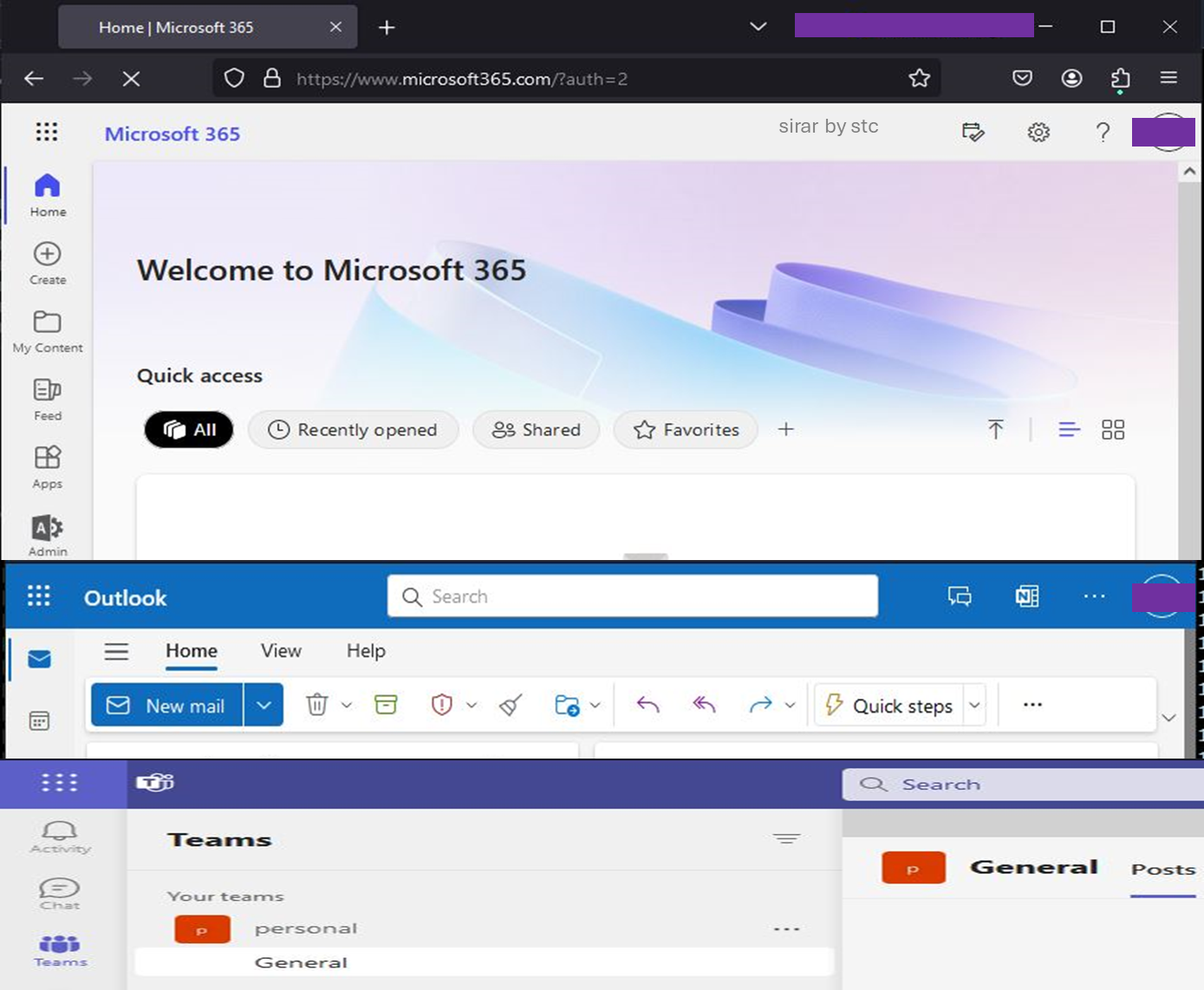
Task: Open the Firefox account icon
Action: tap(1072, 79)
